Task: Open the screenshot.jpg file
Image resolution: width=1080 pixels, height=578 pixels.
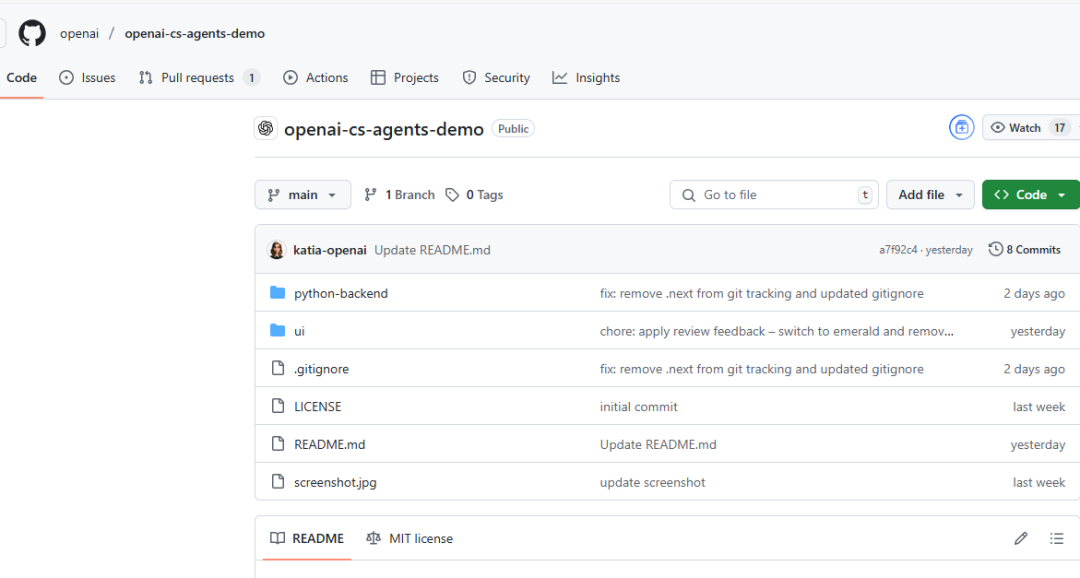Action: 335,483
